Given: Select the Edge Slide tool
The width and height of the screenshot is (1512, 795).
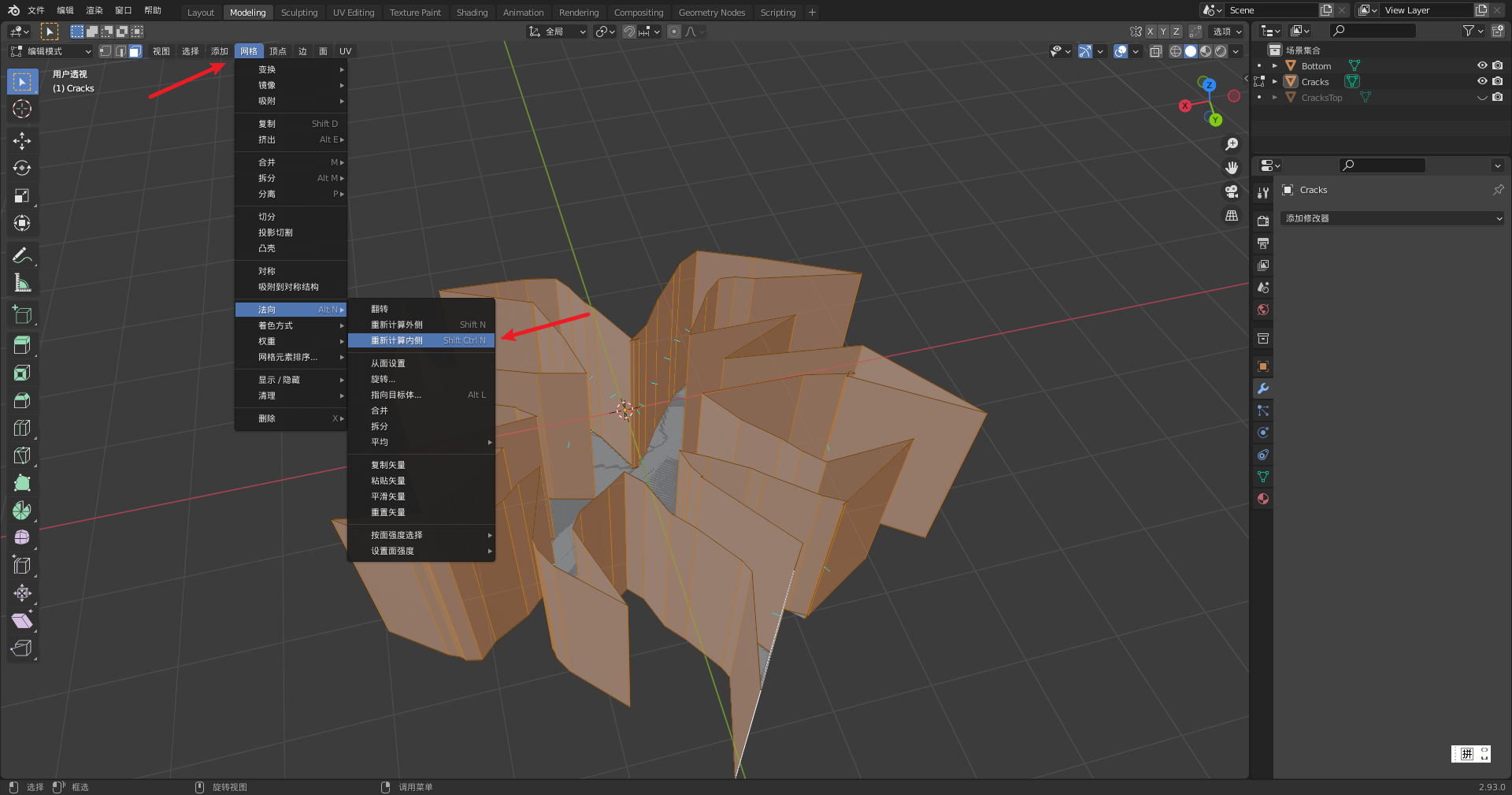Looking at the screenshot, I should (x=22, y=566).
